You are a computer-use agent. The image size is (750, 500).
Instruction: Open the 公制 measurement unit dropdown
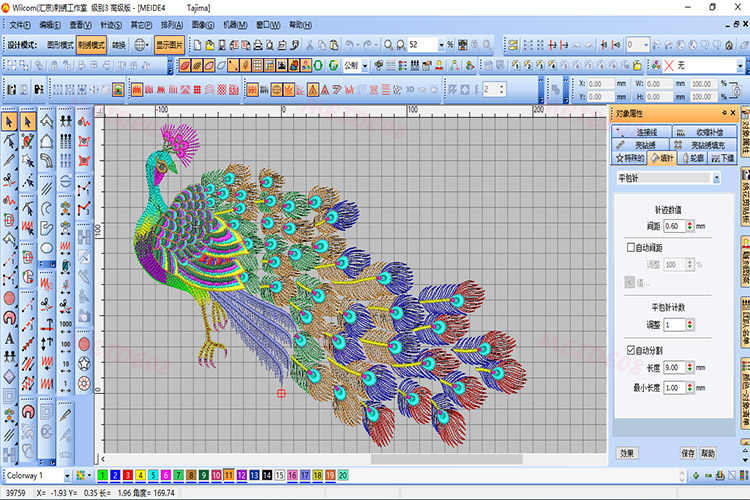(x=364, y=66)
